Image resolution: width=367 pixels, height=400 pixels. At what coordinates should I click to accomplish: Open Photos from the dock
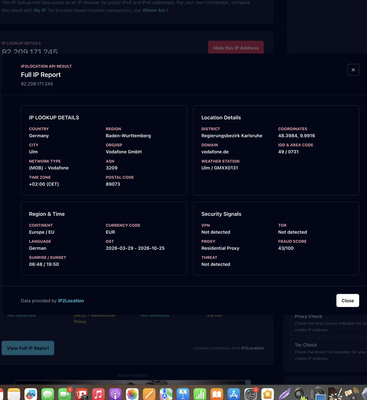132,394
